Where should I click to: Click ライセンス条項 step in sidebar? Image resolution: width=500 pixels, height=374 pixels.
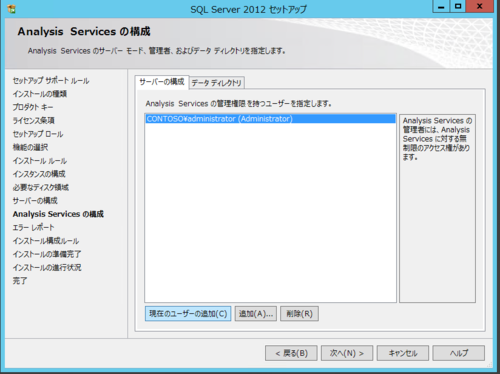(33, 121)
